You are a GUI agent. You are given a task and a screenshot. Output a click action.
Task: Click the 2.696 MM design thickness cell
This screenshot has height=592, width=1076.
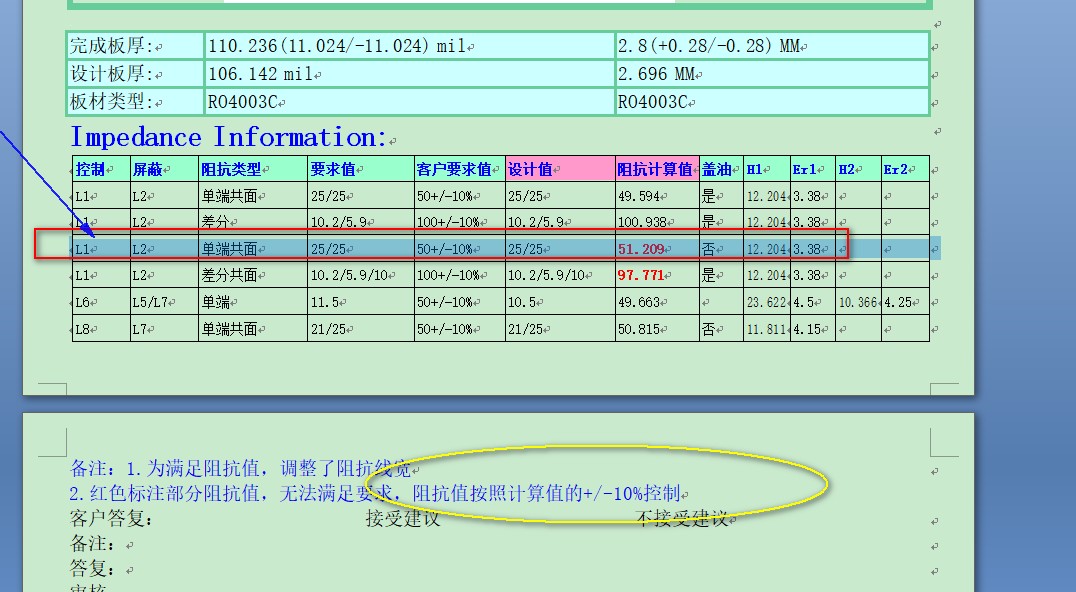(x=772, y=73)
